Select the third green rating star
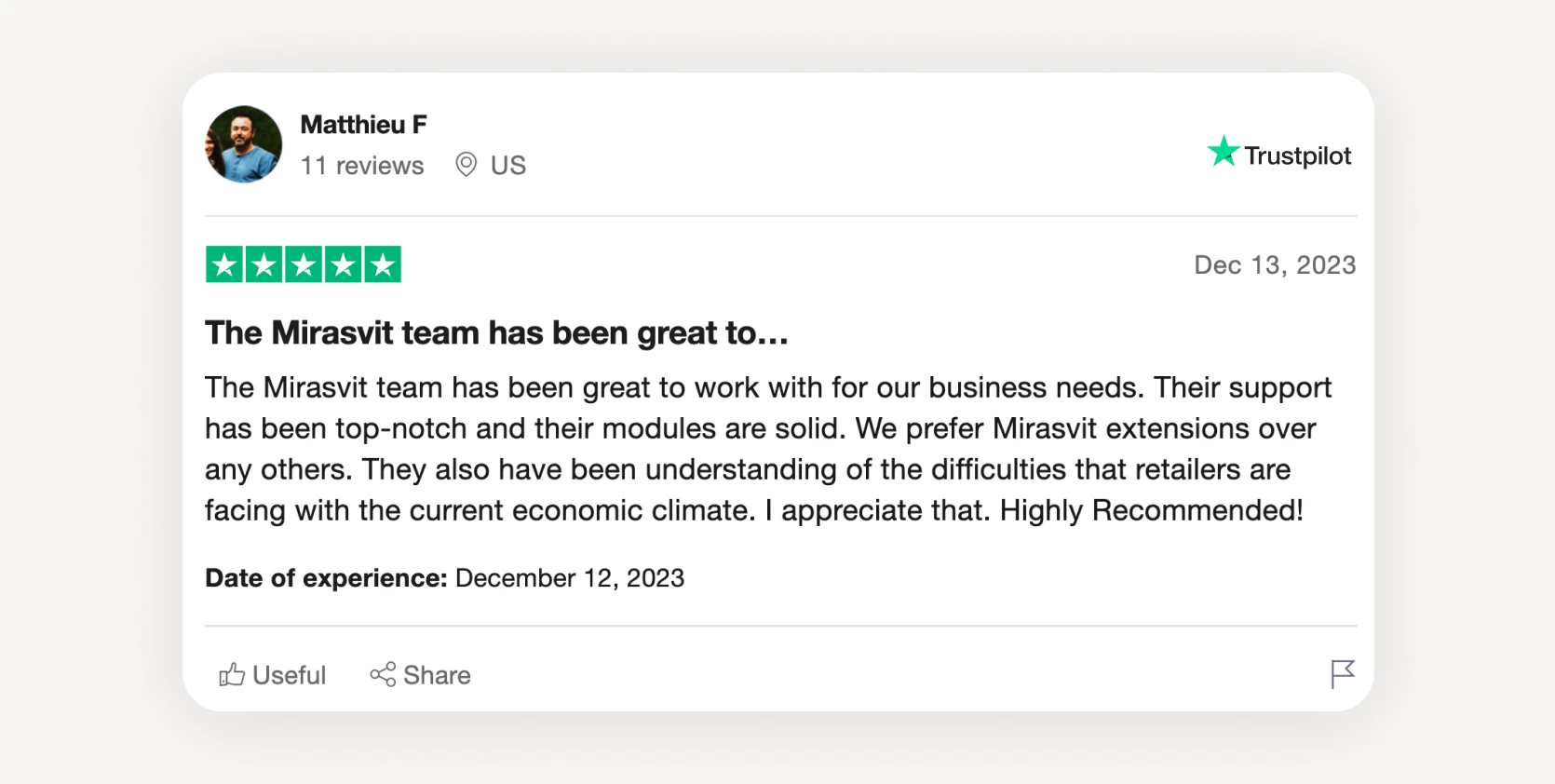The height and width of the screenshot is (784, 1555). coord(302,264)
